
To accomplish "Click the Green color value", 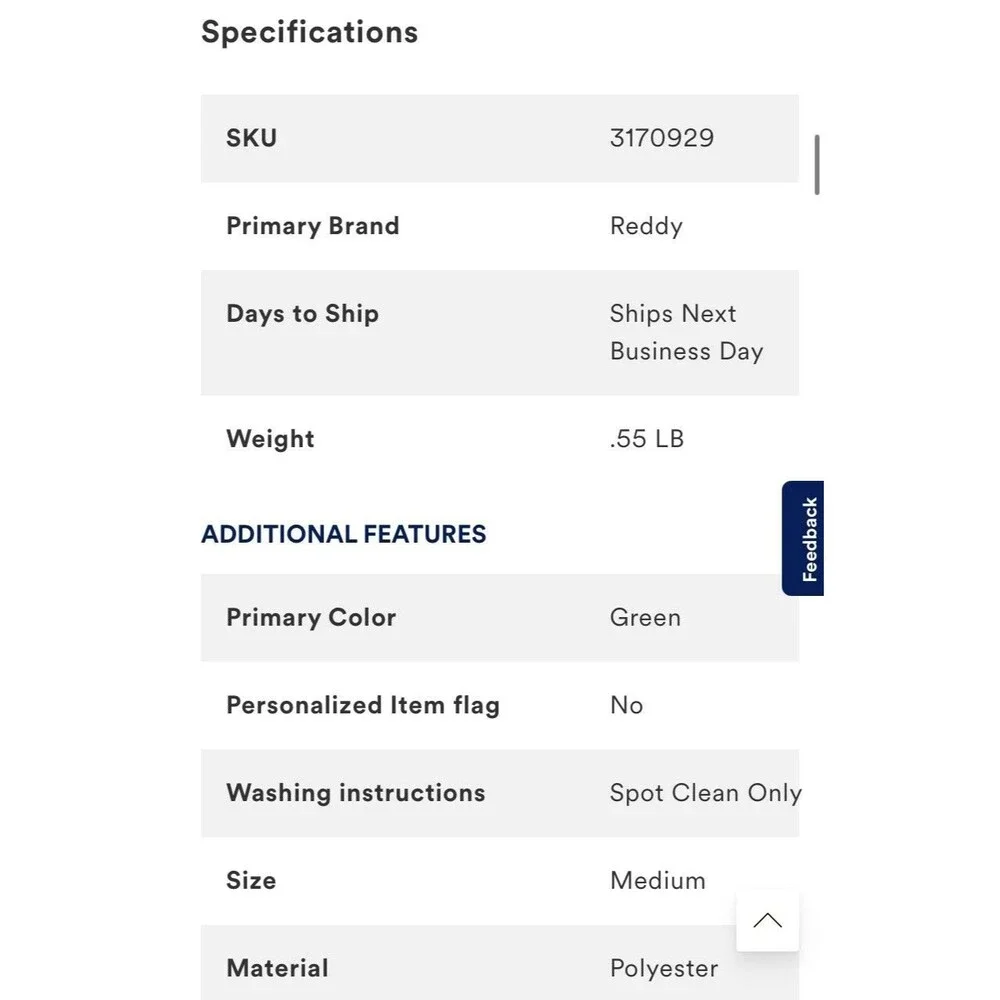I will tap(645, 617).
